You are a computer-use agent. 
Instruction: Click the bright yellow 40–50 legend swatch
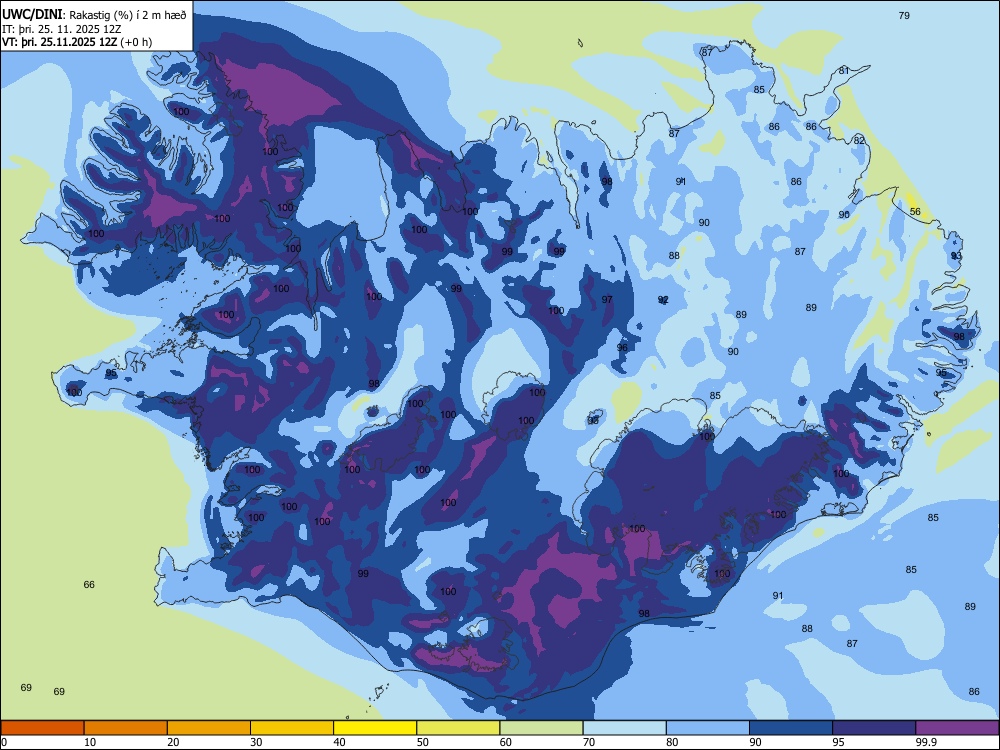375,728
